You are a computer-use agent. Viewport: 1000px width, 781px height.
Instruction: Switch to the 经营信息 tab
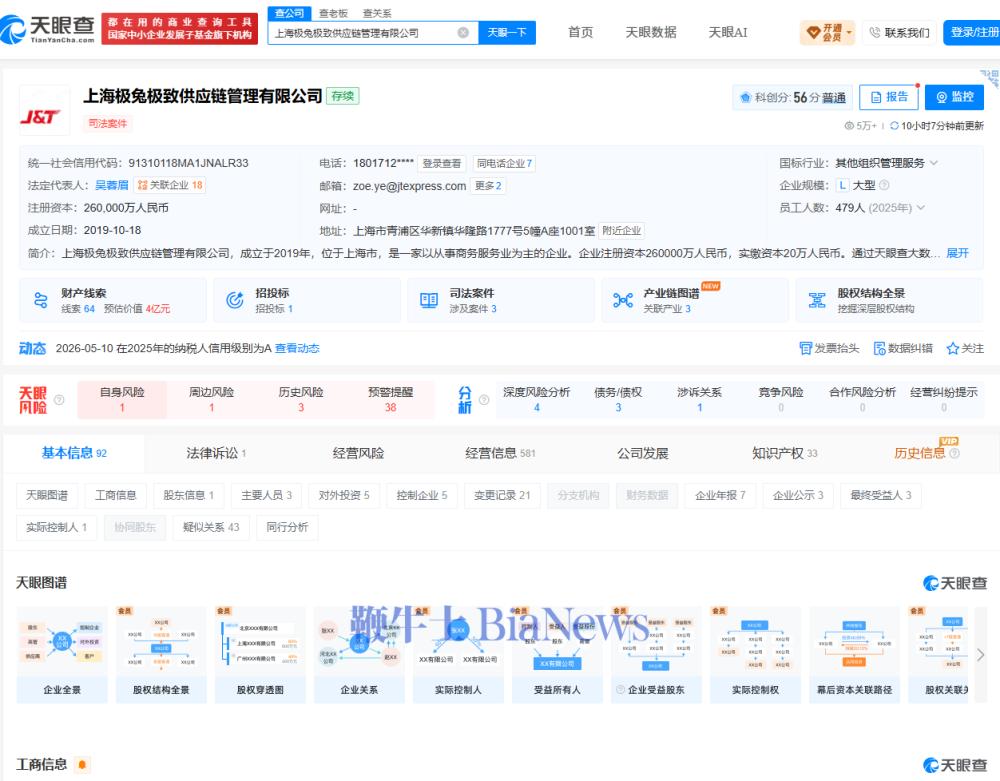[x=500, y=453]
